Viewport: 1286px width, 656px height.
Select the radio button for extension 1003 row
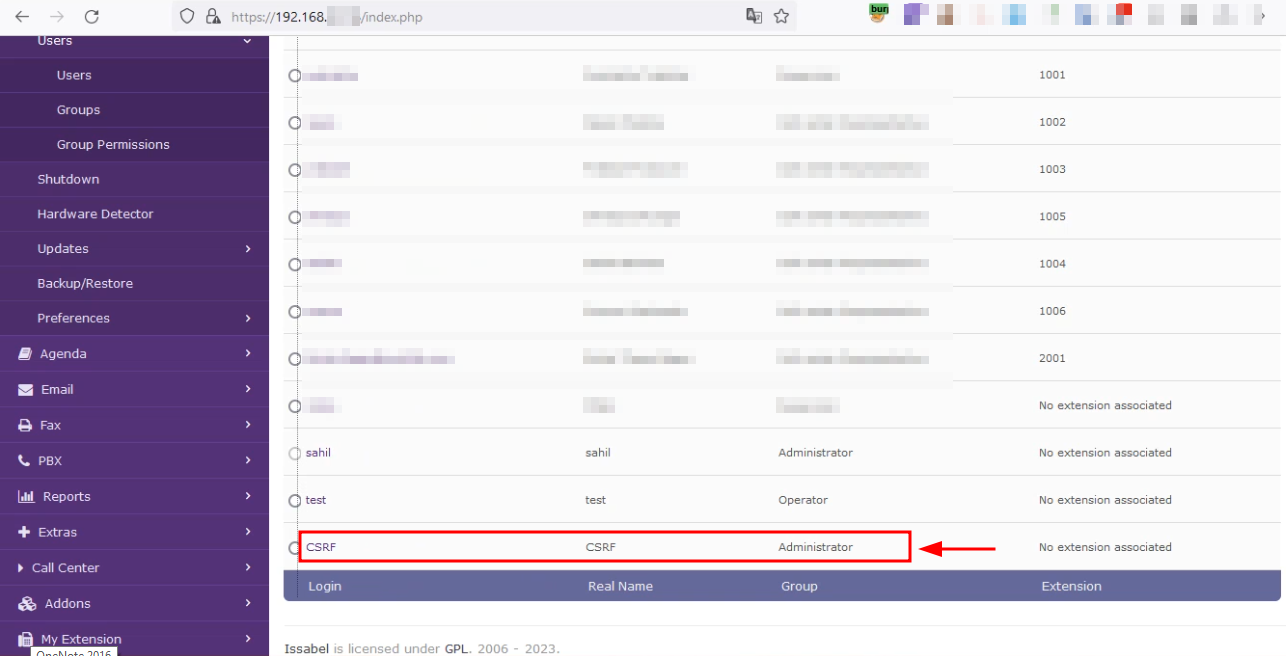pos(295,170)
